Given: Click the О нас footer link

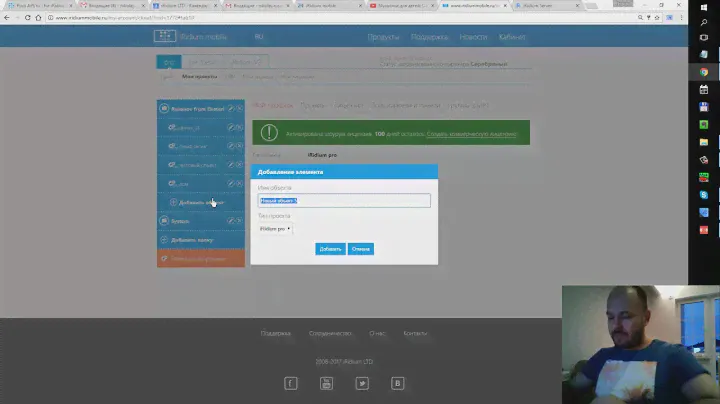Looking at the screenshot, I should coord(377,333).
